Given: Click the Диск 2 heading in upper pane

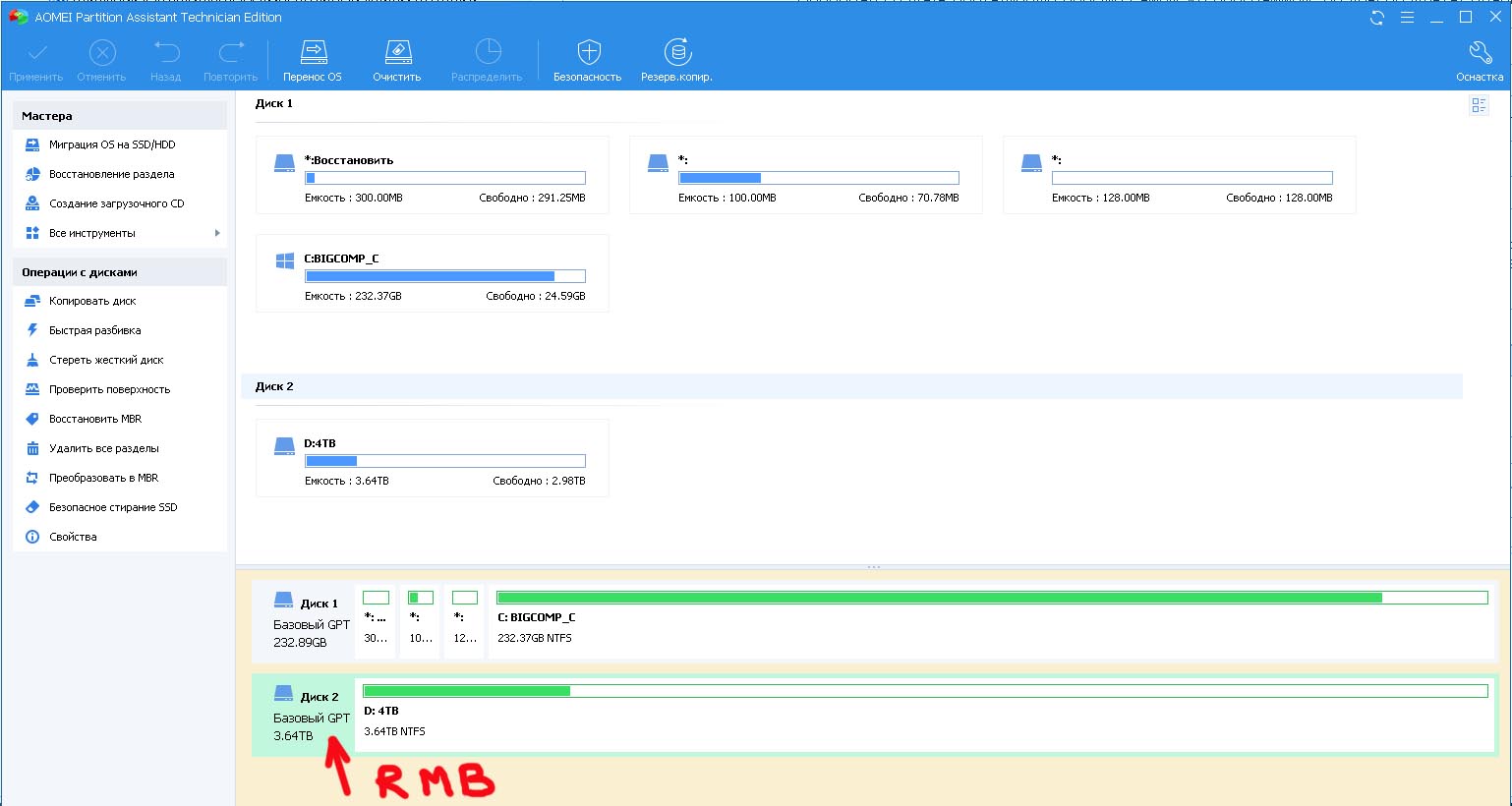Looking at the screenshot, I should pyautogui.click(x=274, y=386).
